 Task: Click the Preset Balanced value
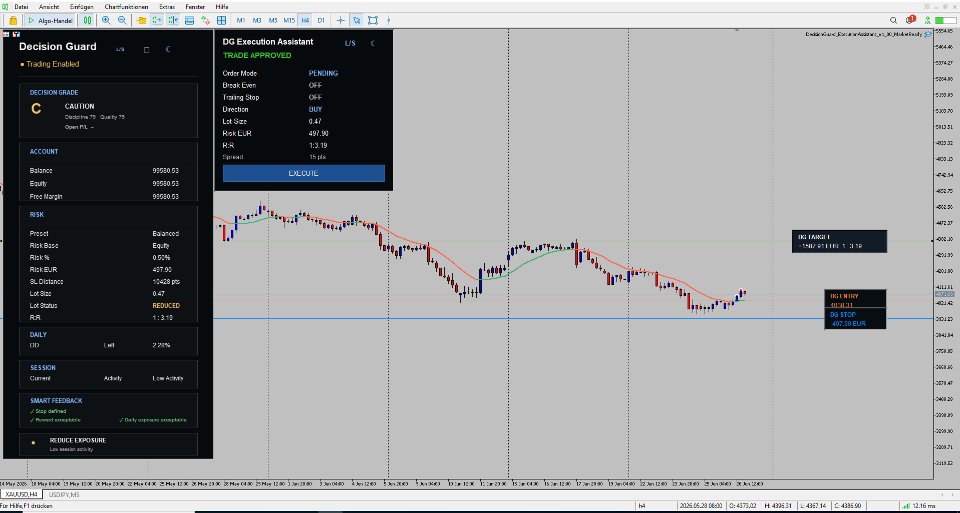pyautogui.click(x=165, y=234)
